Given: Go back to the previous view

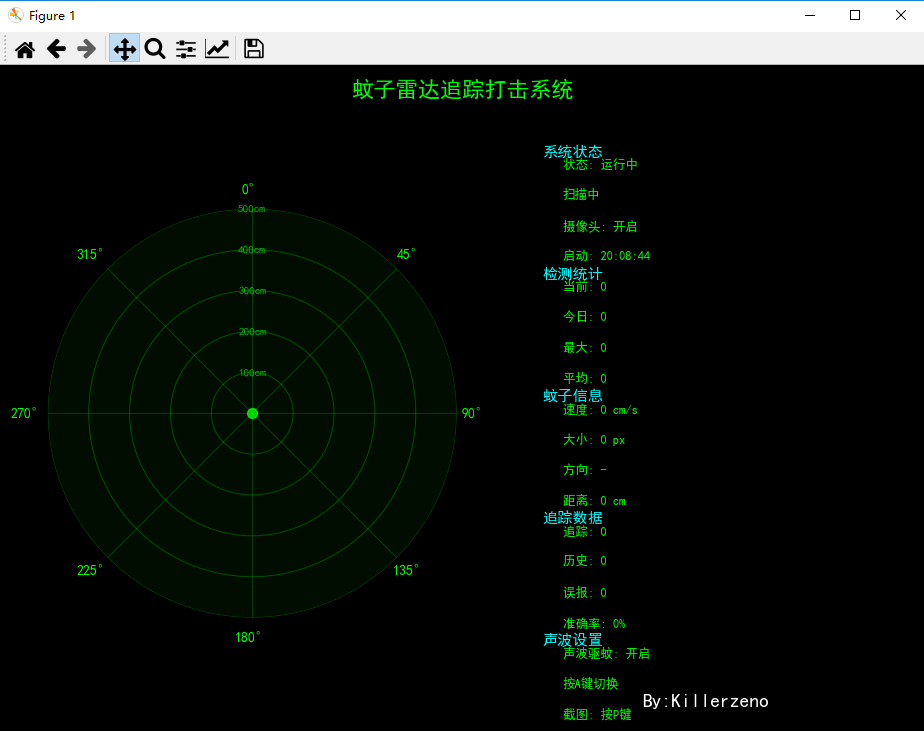Looking at the screenshot, I should click(x=56, y=49).
